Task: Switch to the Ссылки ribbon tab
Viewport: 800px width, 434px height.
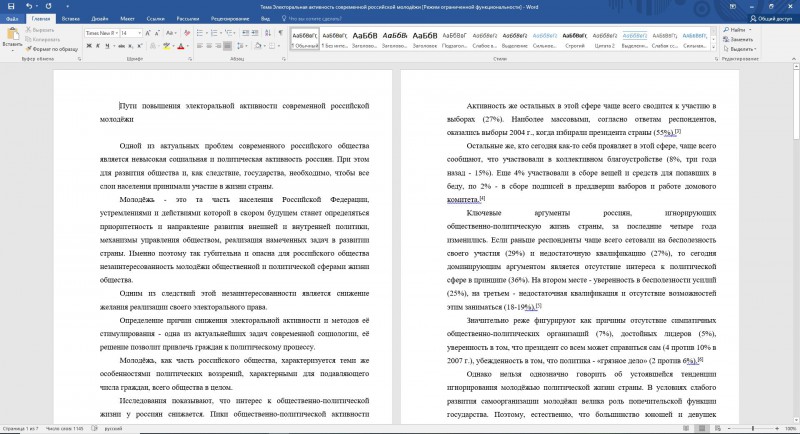Action: (x=155, y=19)
